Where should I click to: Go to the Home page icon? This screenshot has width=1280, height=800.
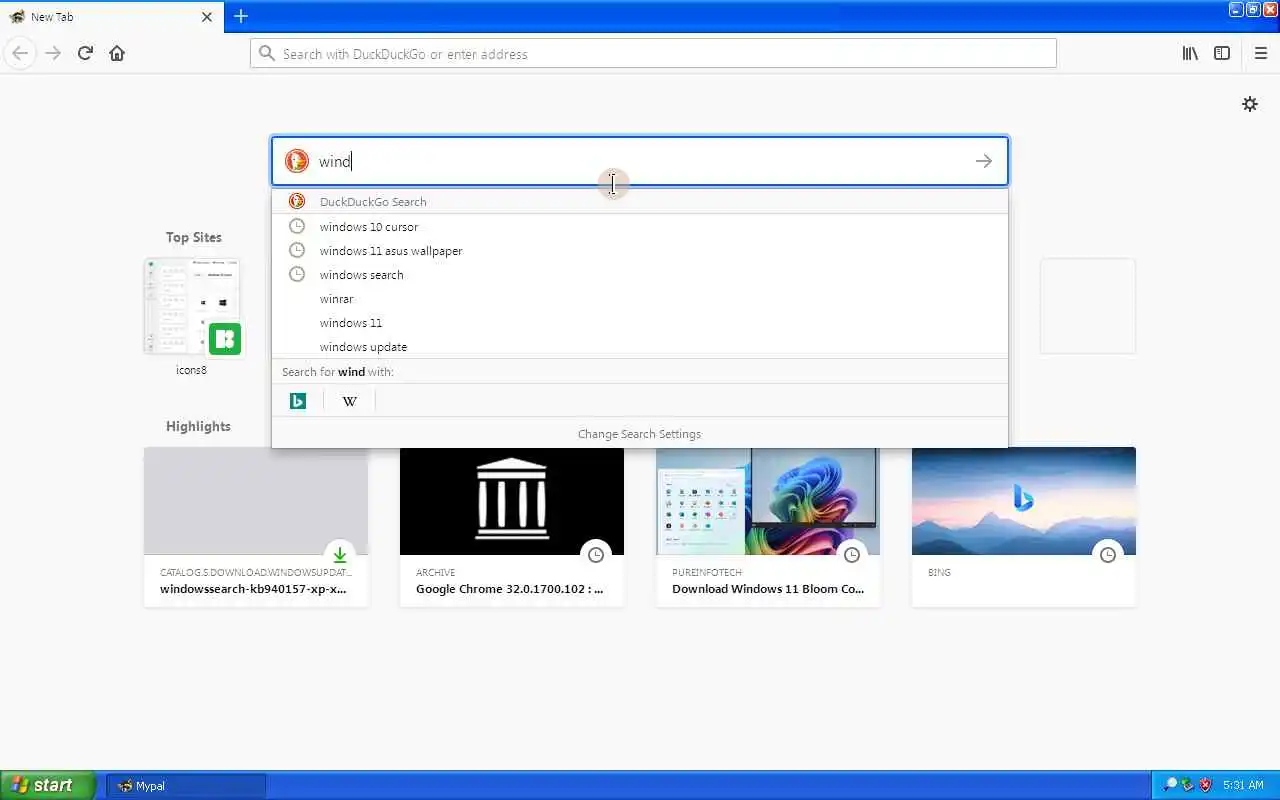click(x=117, y=53)
